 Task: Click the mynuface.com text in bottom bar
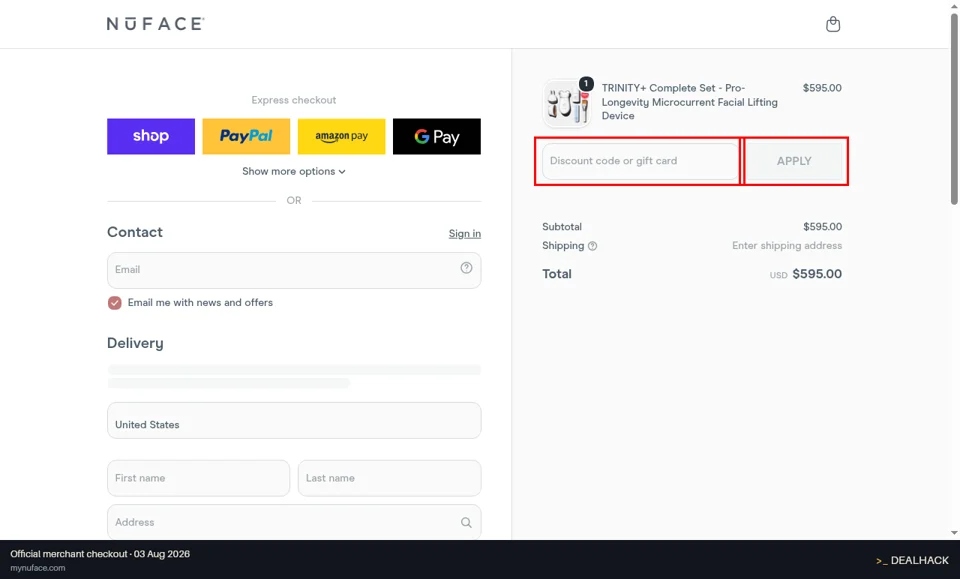point(38,568)
